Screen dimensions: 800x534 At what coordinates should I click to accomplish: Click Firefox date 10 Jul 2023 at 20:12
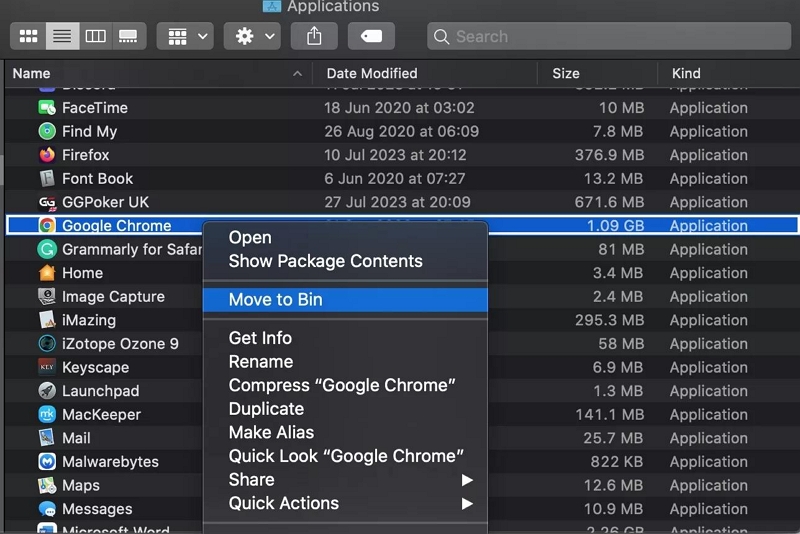(x=395, y=155)
